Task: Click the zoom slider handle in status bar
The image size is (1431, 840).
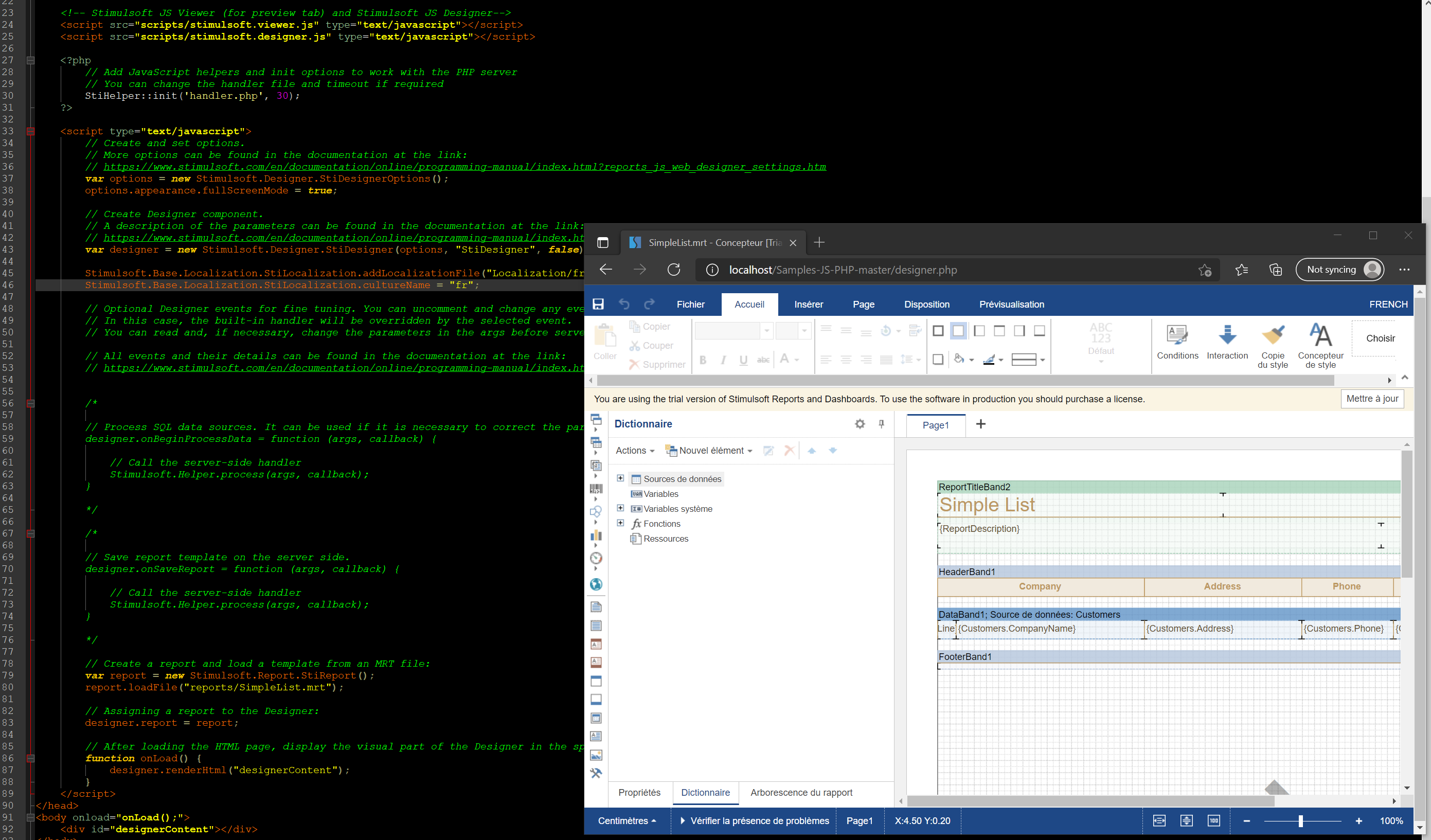Action: coord(1300,820)
